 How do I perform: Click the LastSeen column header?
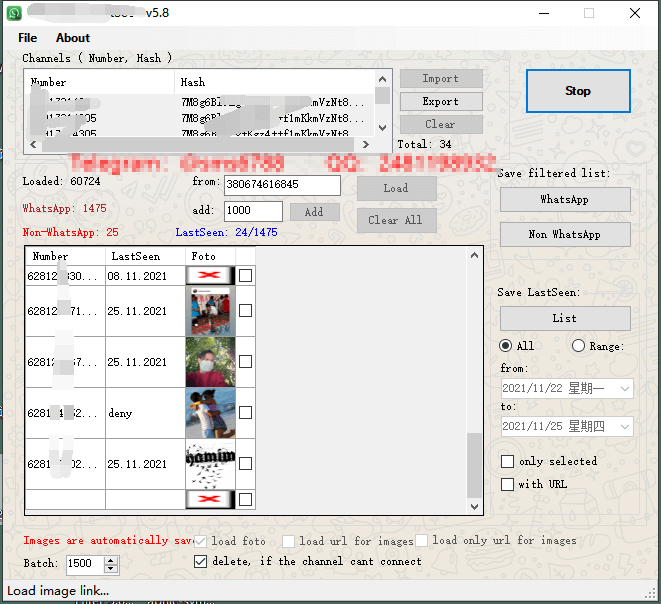tap(145, 256)
